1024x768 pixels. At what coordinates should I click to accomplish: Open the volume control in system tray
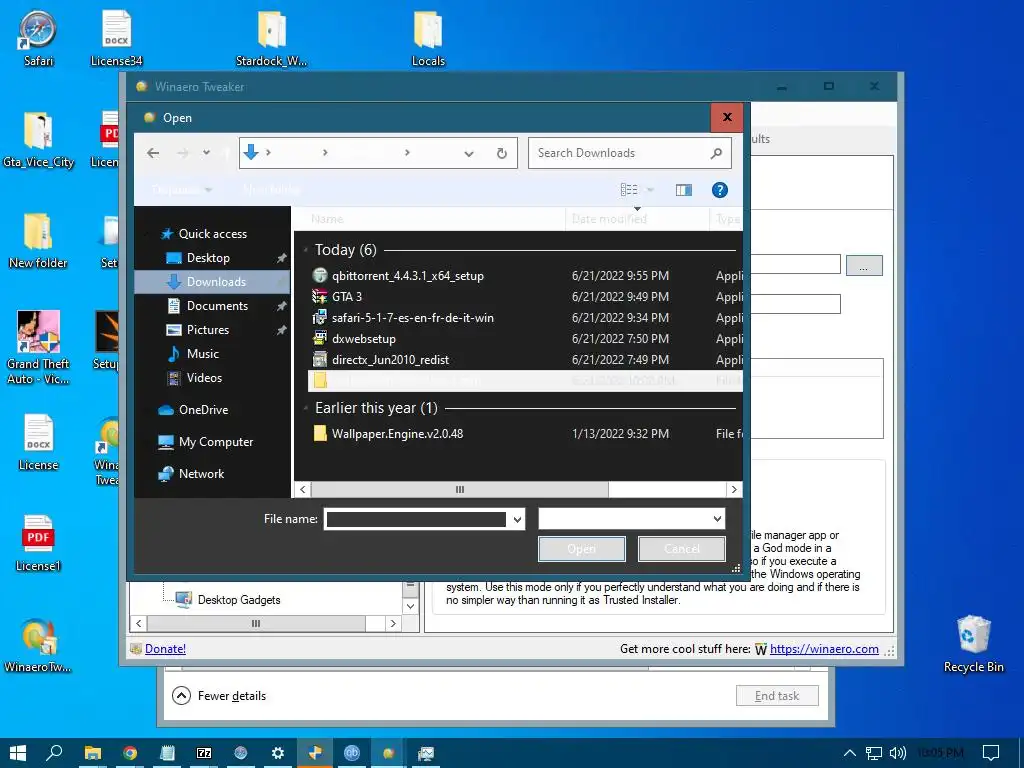click(x=898, y=753)
